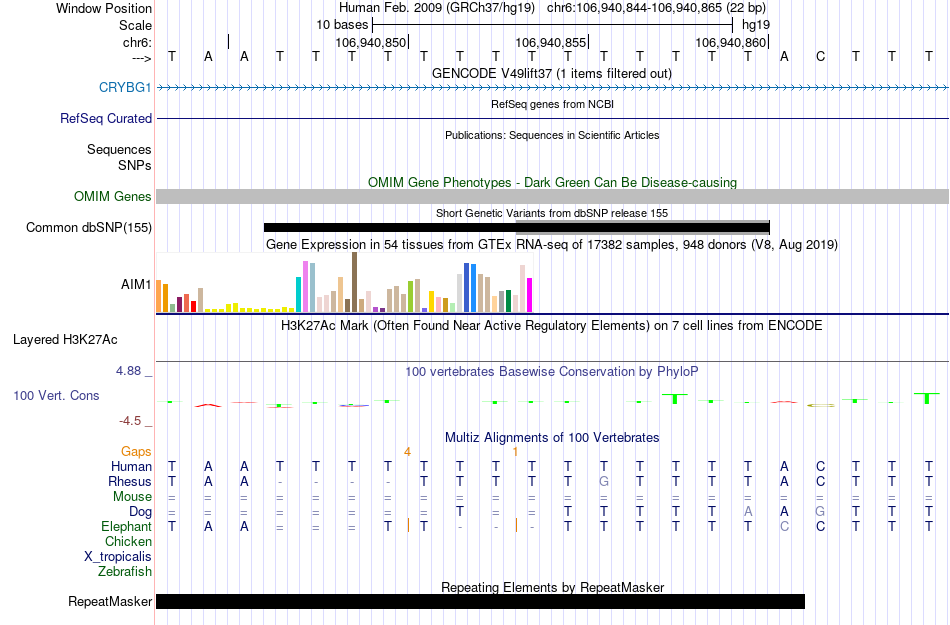Click the H3K27Ac Mark track title

(x=551, y=325)
